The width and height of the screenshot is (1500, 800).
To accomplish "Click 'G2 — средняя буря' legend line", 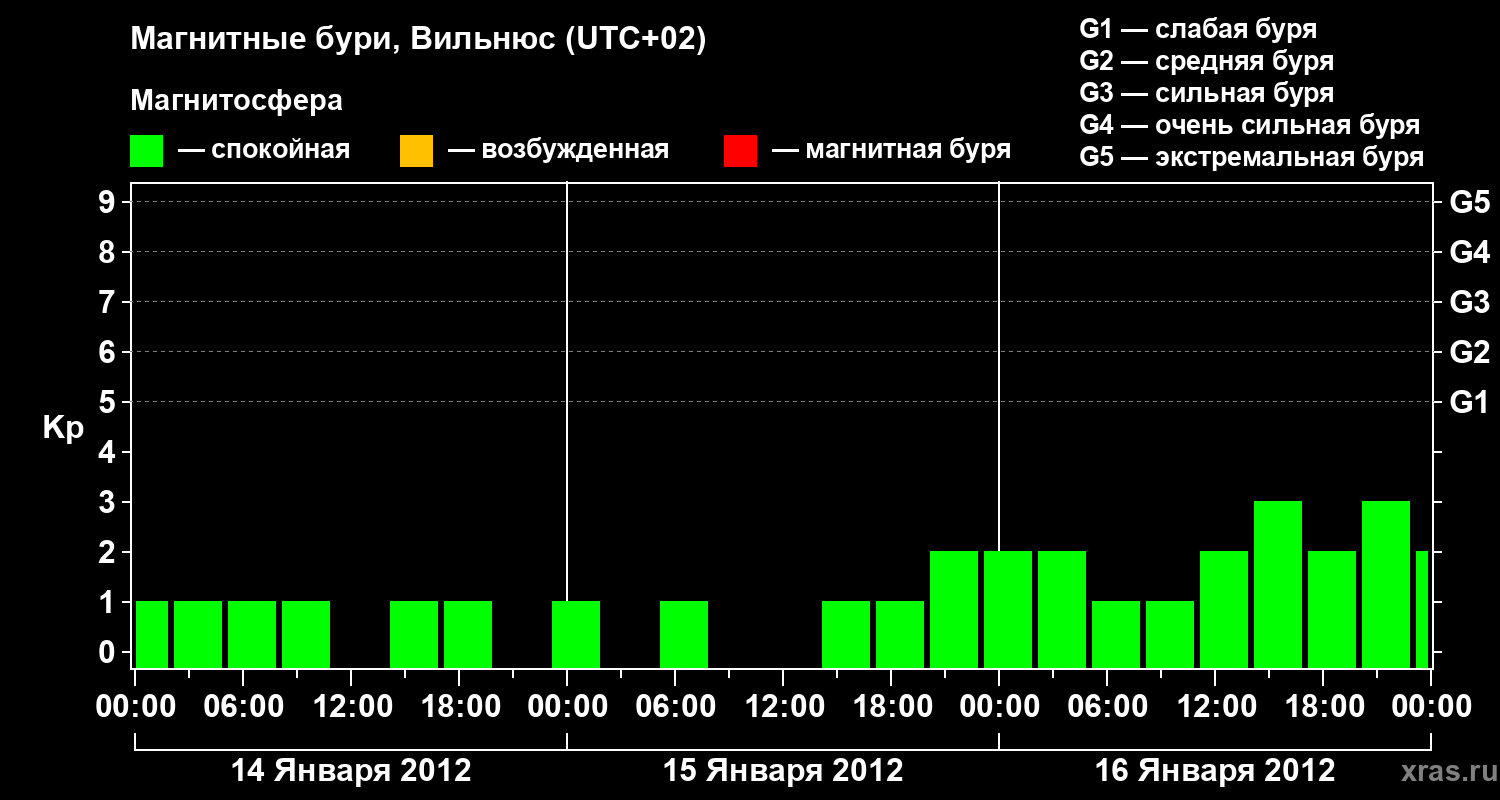I will [1206, 61].
